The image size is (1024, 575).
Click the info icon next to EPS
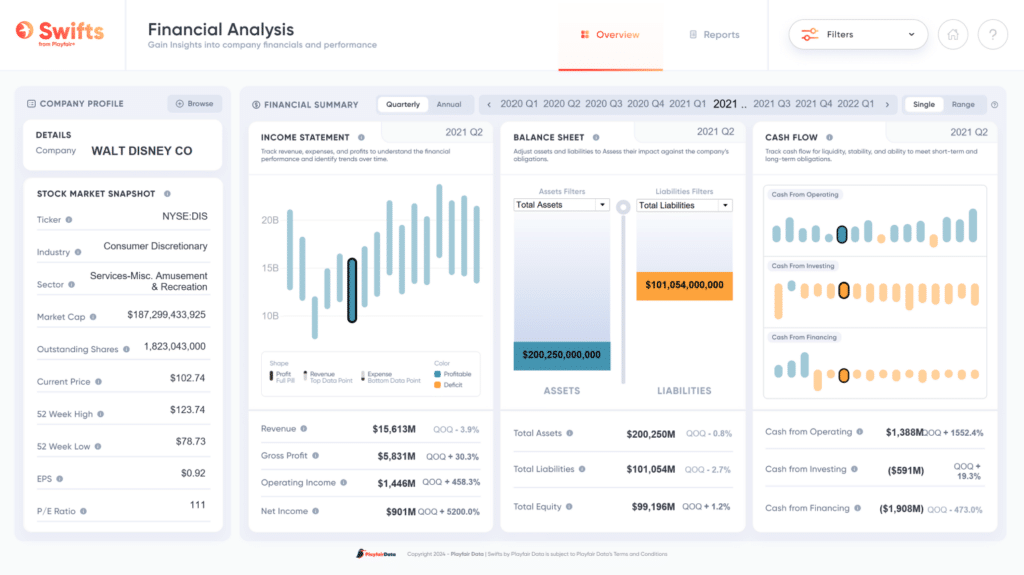(59, 479)
